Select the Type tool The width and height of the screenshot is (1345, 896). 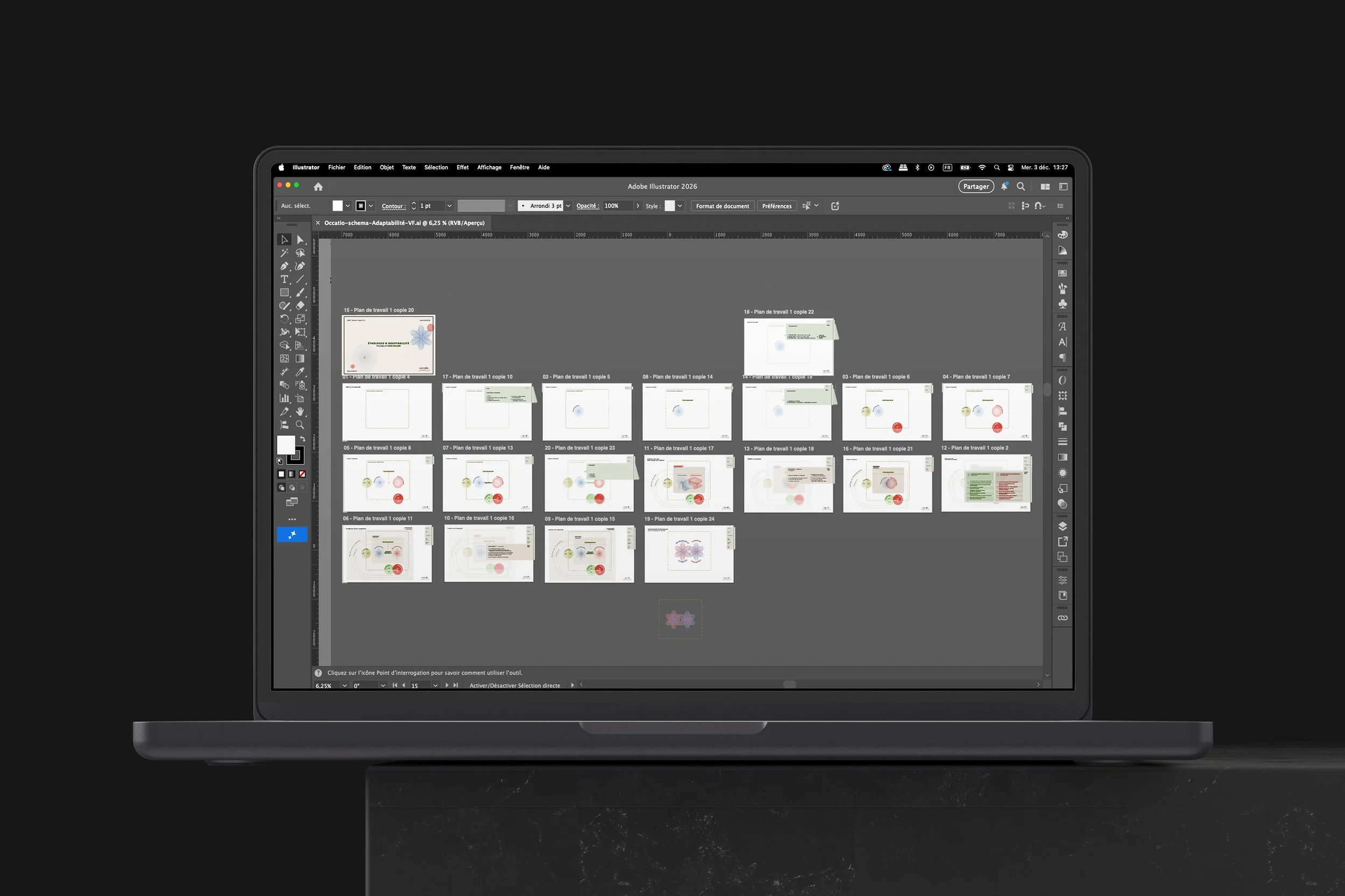click(x=284, y=280)
